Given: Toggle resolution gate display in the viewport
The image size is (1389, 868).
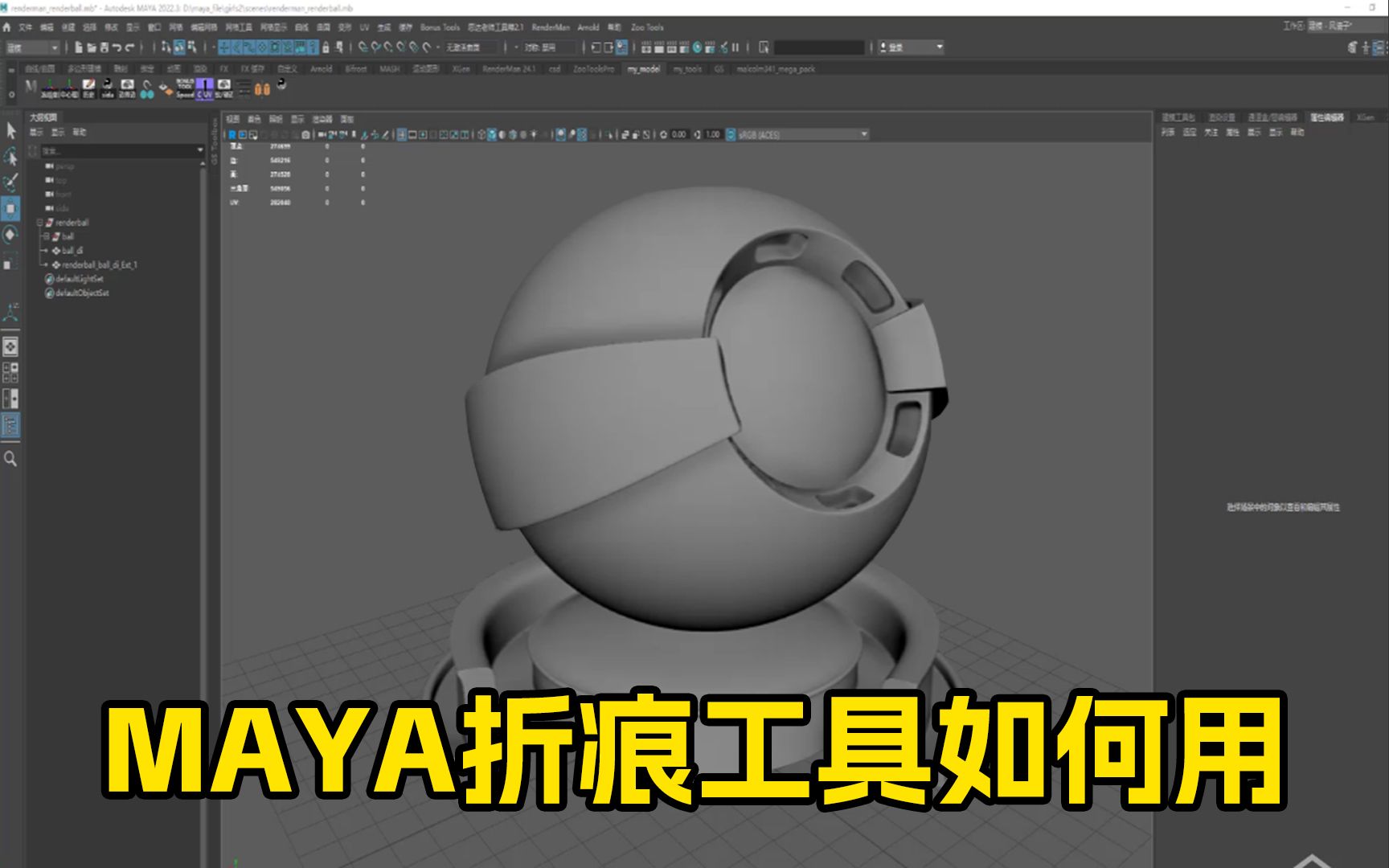Looking at the screenshot, I should (x=422, y=135).
